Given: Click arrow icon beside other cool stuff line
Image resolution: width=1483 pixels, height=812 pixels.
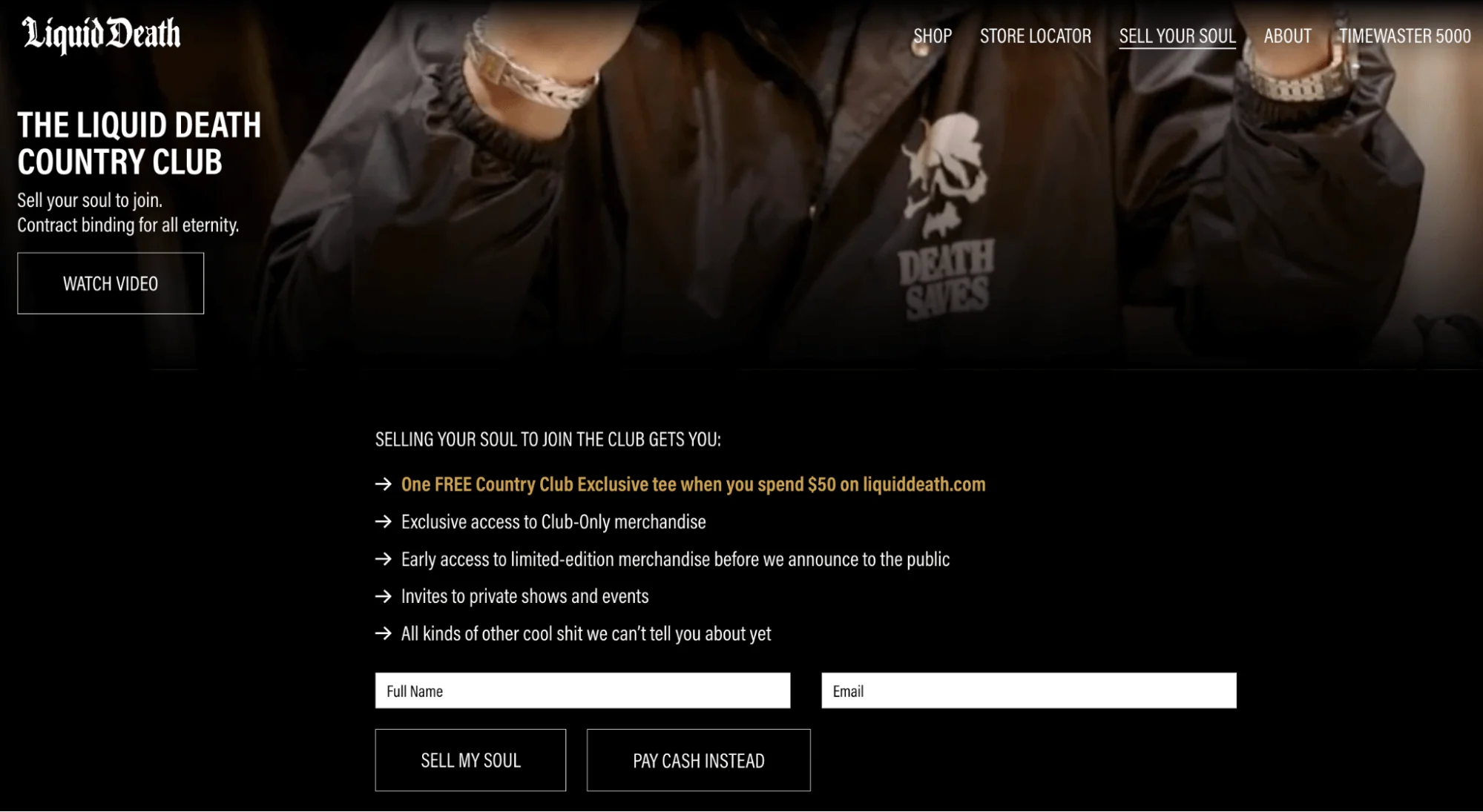Looking at the screenshot, I should [x=384, y=633].
